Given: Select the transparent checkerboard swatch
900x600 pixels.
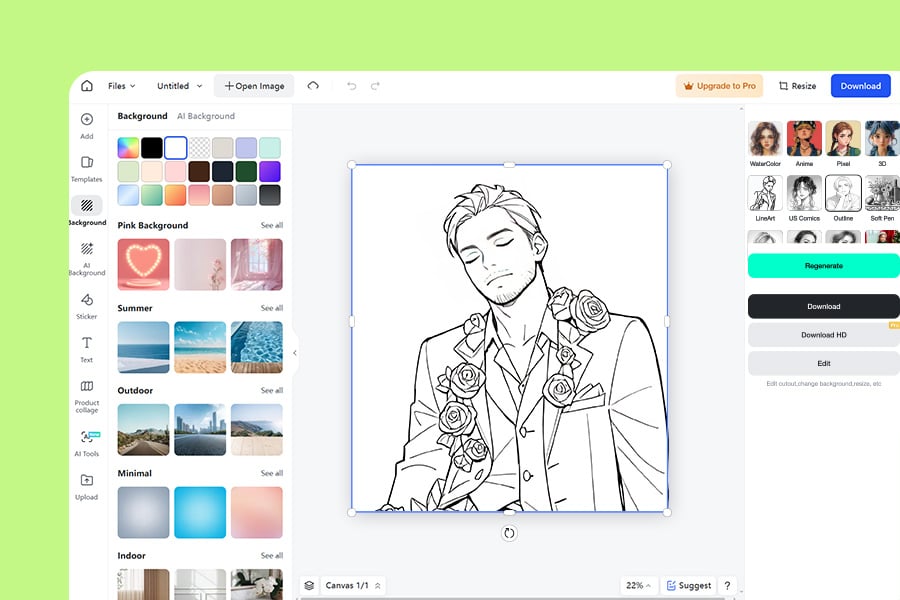Looking at the screenshot, I should 199,148.
